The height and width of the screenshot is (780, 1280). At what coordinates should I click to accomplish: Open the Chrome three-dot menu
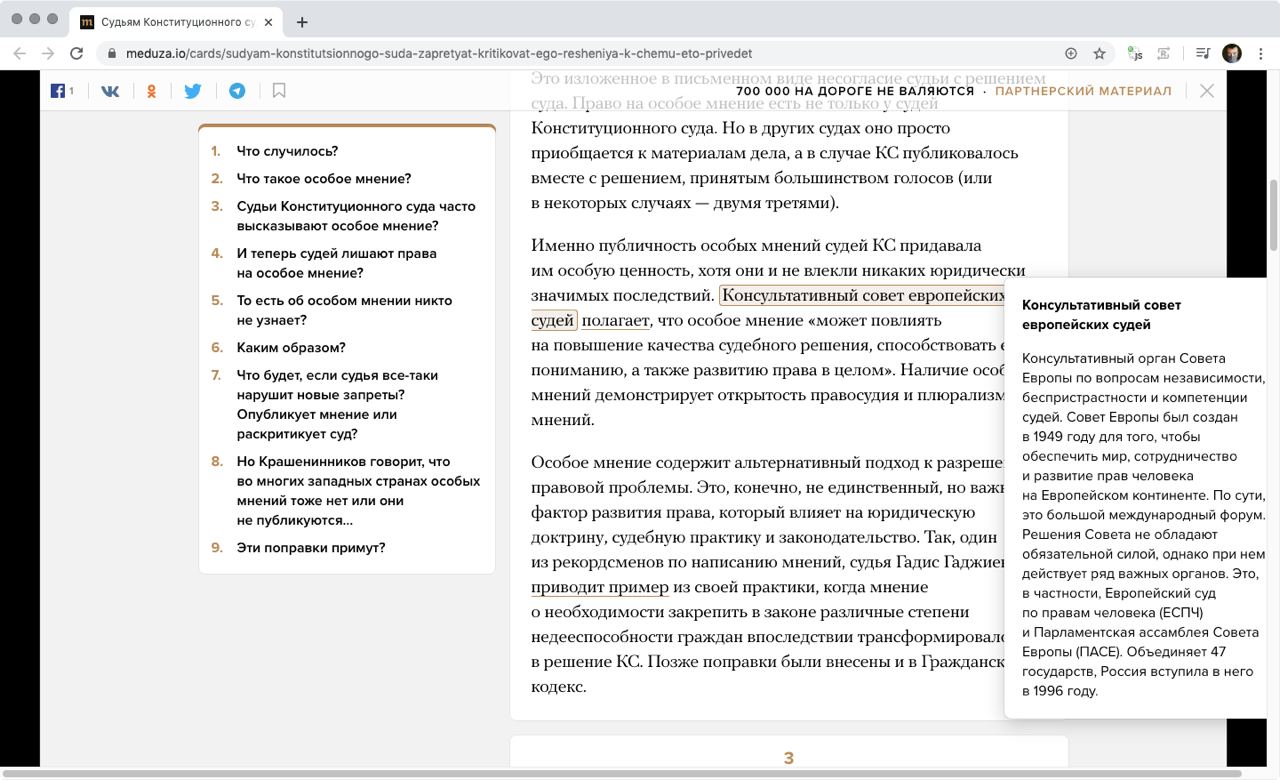coord(1261,53)
